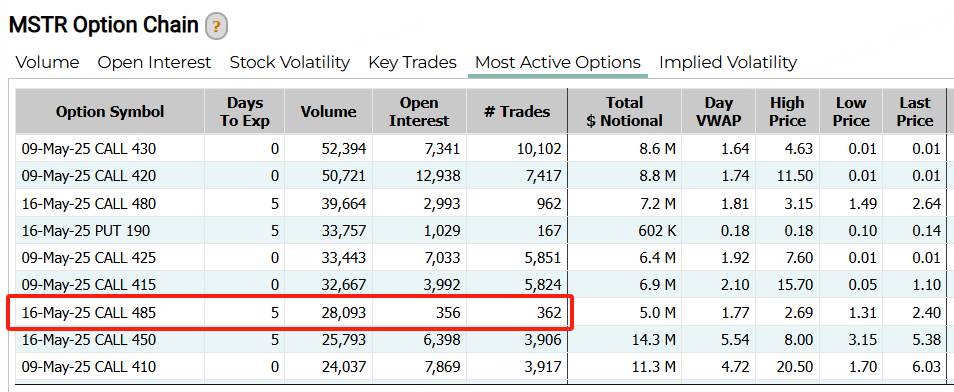Viewport: 954px width, 392px height.
Task: Select the 09-May-25 CALL 430 row
Action: click(481, 149)
